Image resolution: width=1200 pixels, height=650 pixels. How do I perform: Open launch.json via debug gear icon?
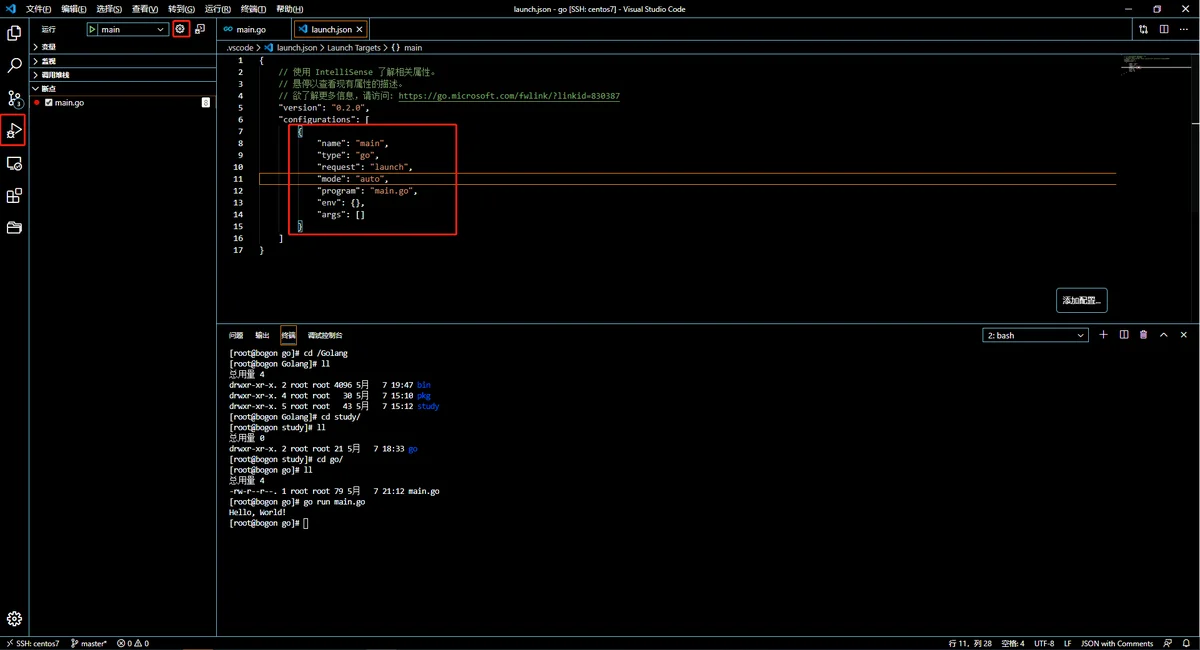click(180, 29)
